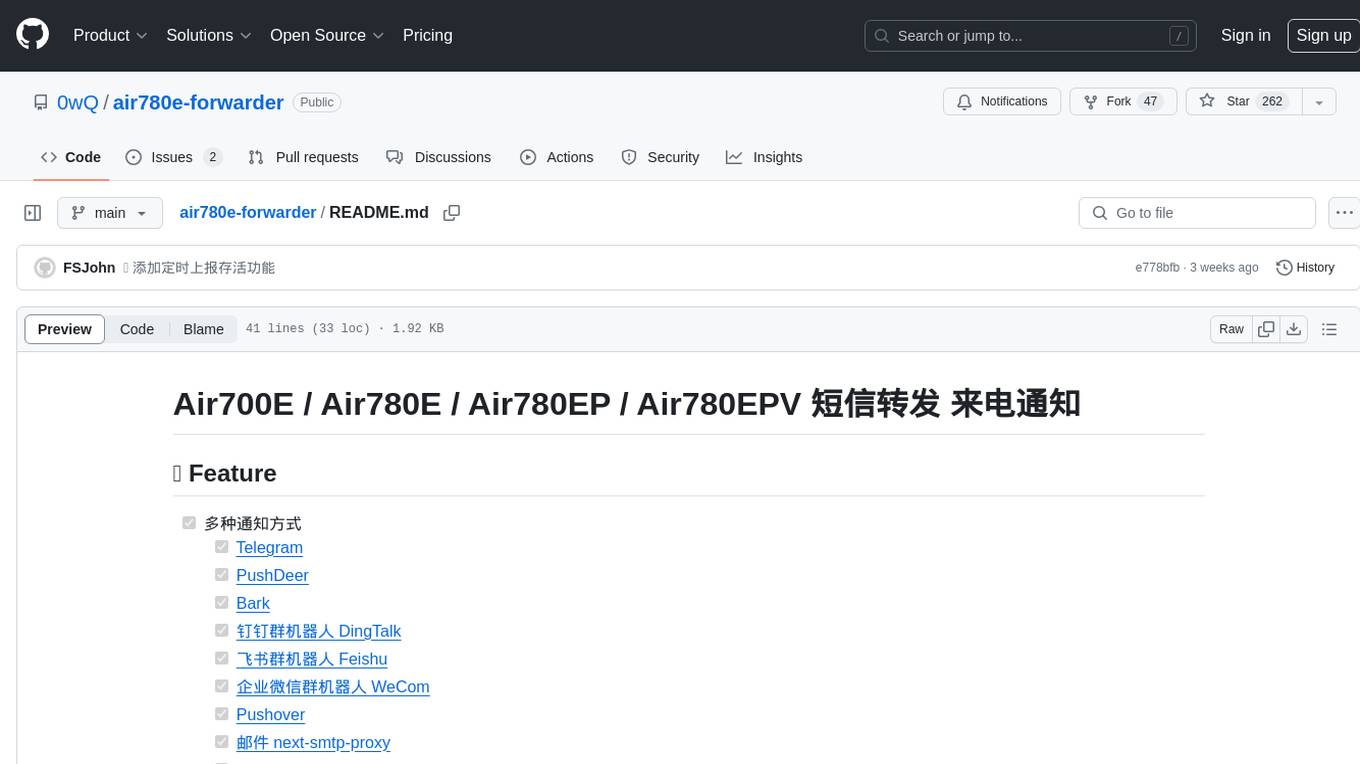
Task: Click the Issues circle icon
Action: point(134,157)
